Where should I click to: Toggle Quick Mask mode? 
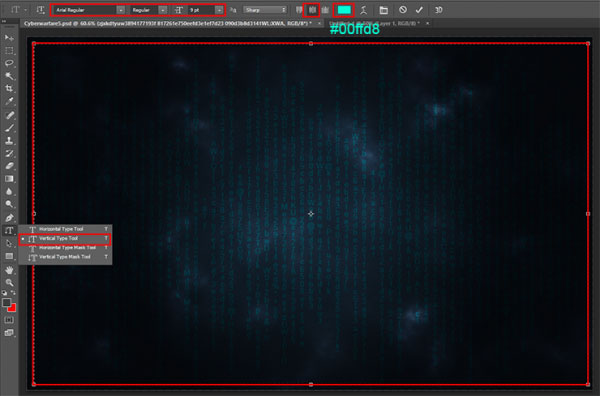9,320
